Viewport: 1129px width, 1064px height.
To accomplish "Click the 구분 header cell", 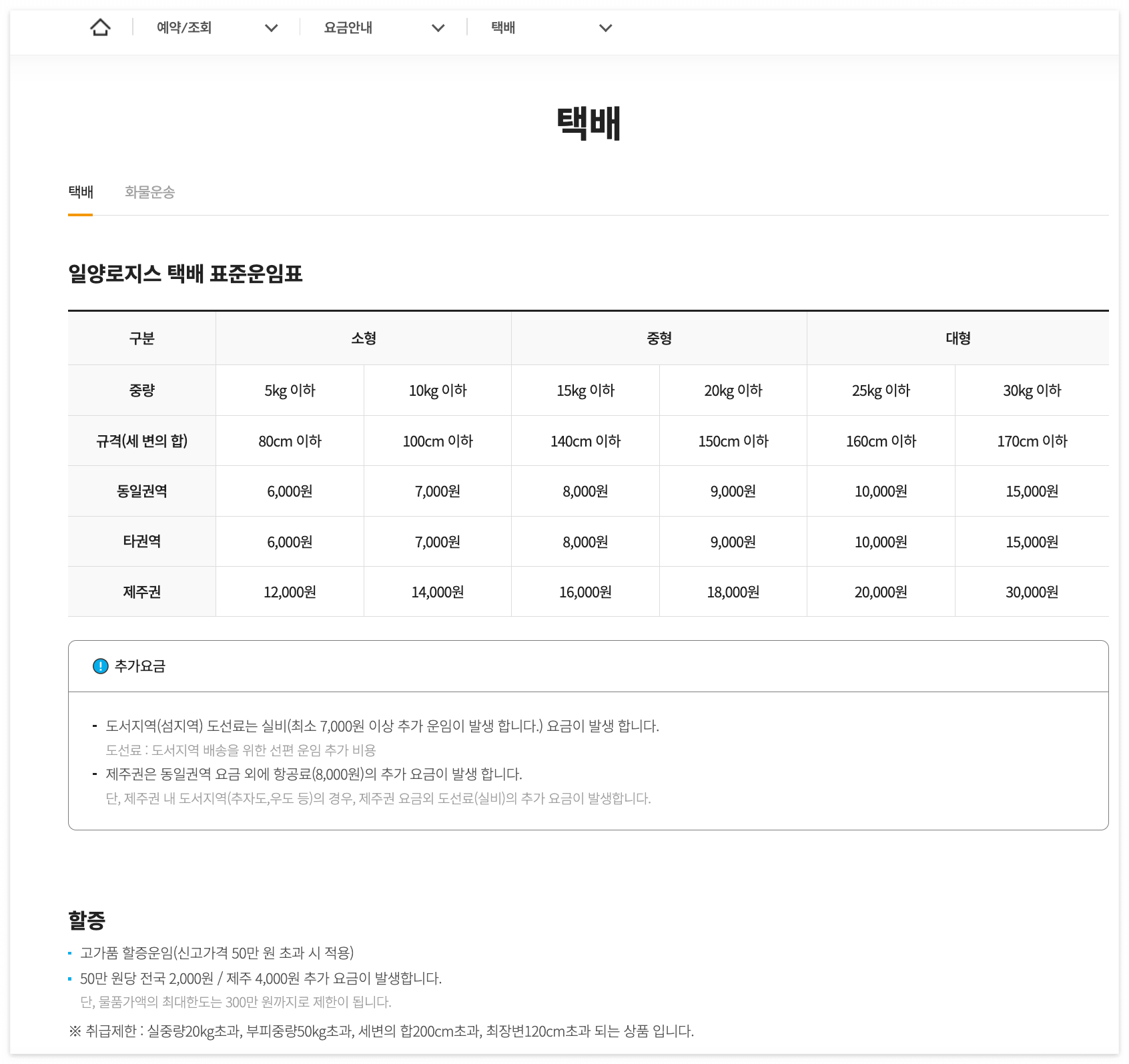I will tap(141, 338).
